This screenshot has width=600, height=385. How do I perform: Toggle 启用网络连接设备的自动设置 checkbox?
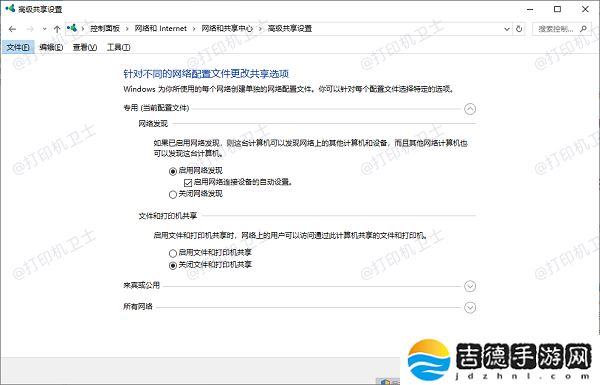(x=188, y=183)
